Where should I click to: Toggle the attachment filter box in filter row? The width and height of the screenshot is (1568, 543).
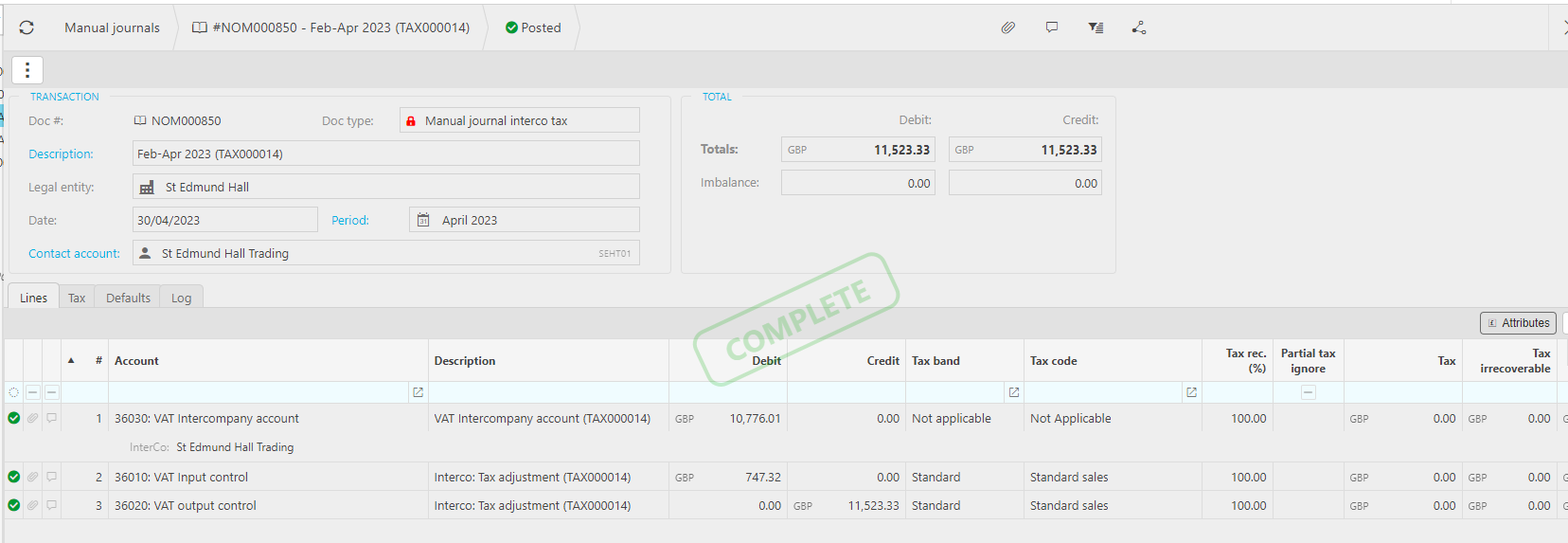[33, 392]
